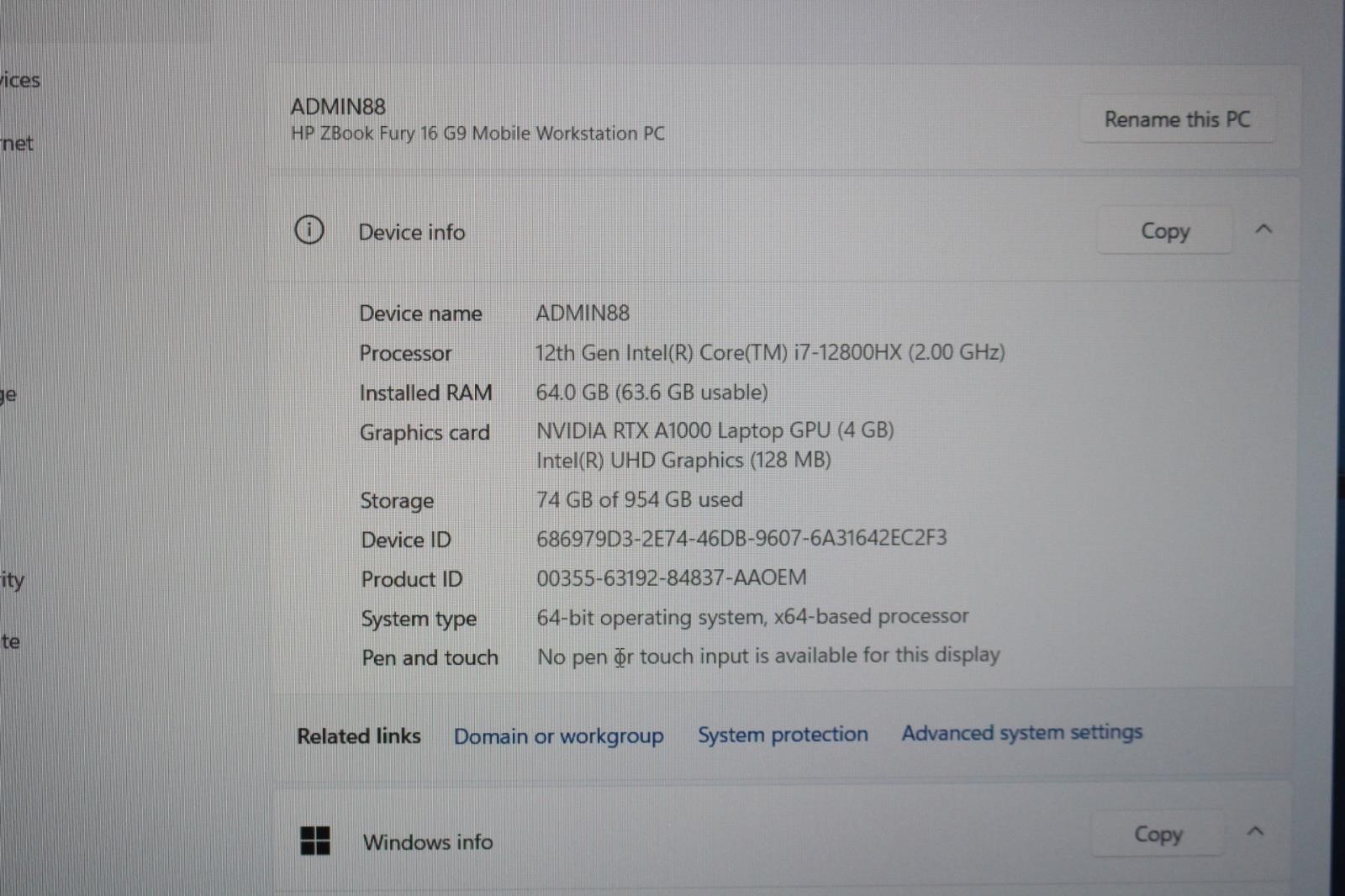Click the Windows logo icon beside Windows info
This screenshot has height=896, width=1345.
pyautogui.click(x=315, y=841)
